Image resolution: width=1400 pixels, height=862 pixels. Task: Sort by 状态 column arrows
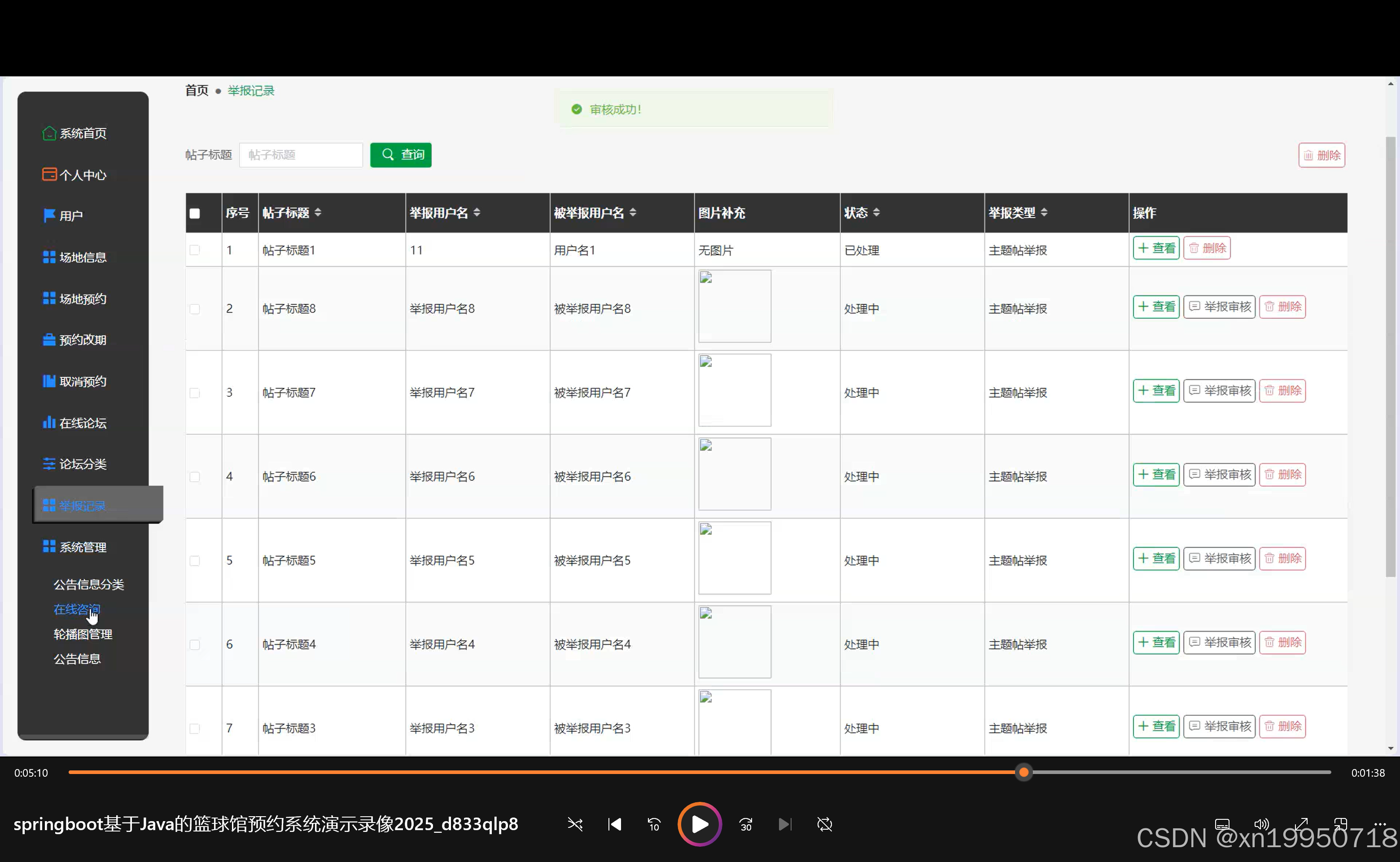[876, 213]
